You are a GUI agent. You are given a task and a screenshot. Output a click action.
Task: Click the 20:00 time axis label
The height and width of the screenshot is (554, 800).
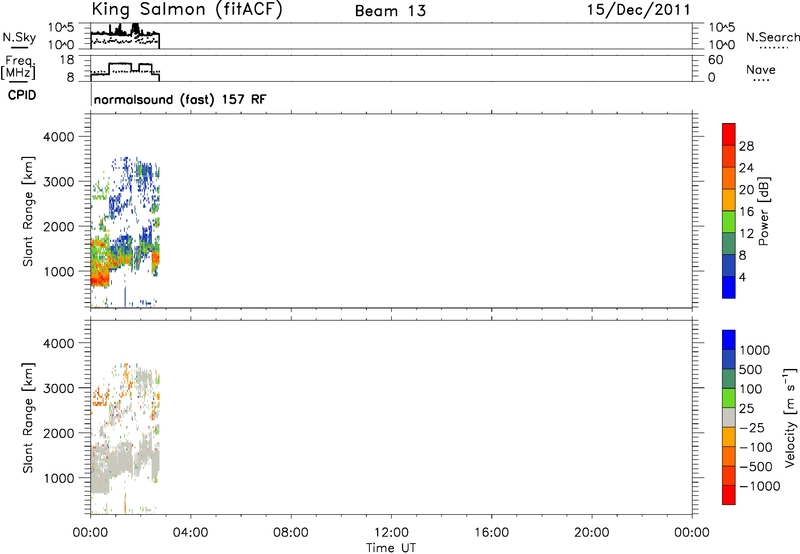pos(591,533)
